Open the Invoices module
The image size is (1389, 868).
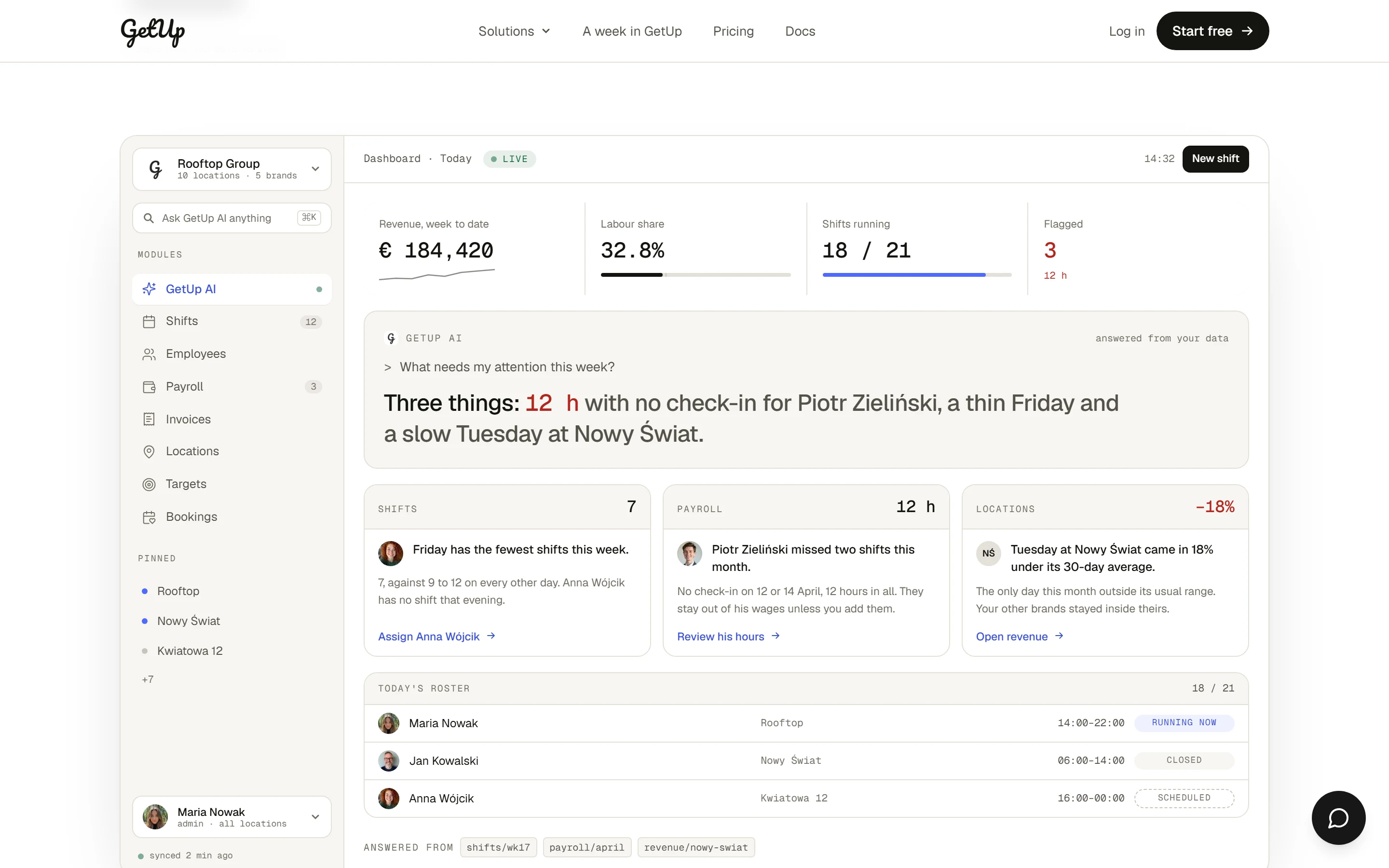(232, 419)
